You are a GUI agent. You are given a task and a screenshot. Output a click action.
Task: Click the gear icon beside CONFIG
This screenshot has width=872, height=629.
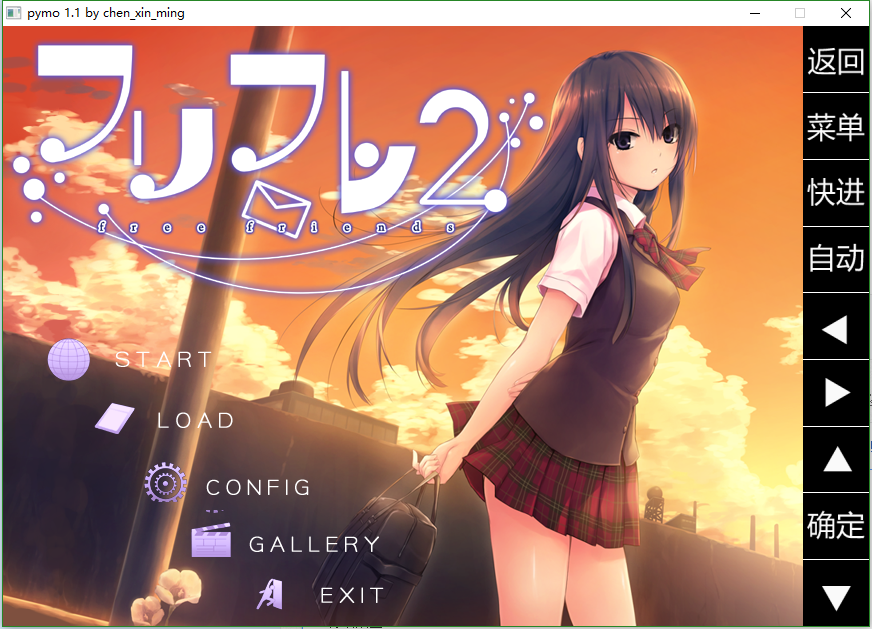click(165, 484)
